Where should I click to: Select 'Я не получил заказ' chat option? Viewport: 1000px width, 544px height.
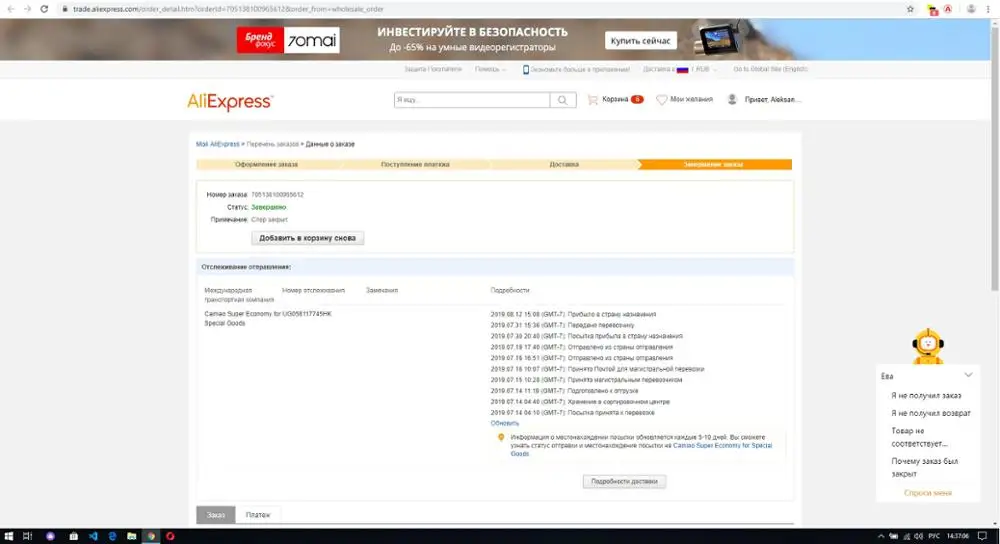tap(926, 396)
